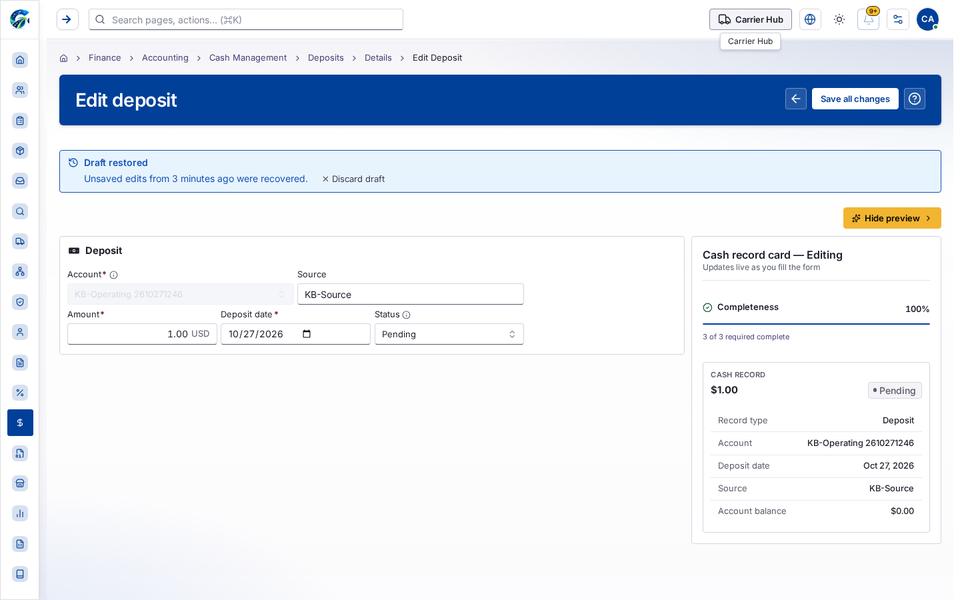Open the package box sidebar icon

pyautogui.click(x=20, y=151)
